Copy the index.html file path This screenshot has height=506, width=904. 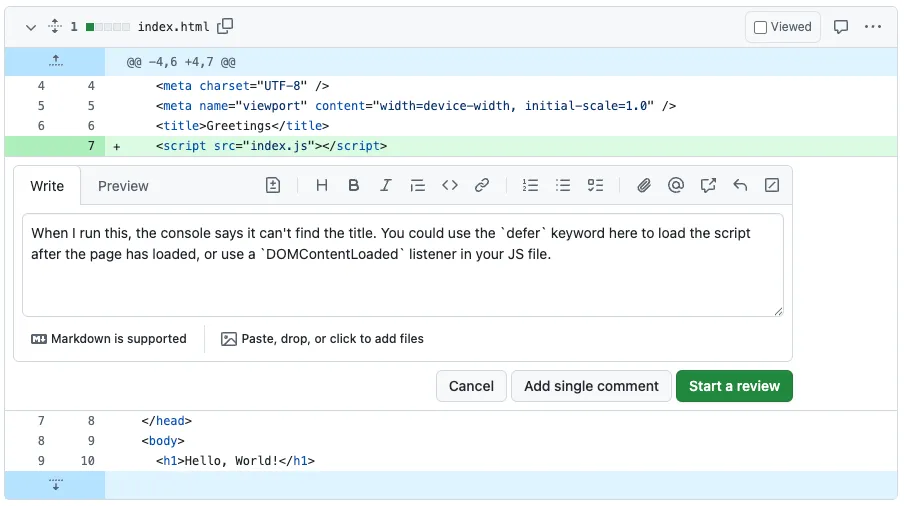click(x=225, y=27)
